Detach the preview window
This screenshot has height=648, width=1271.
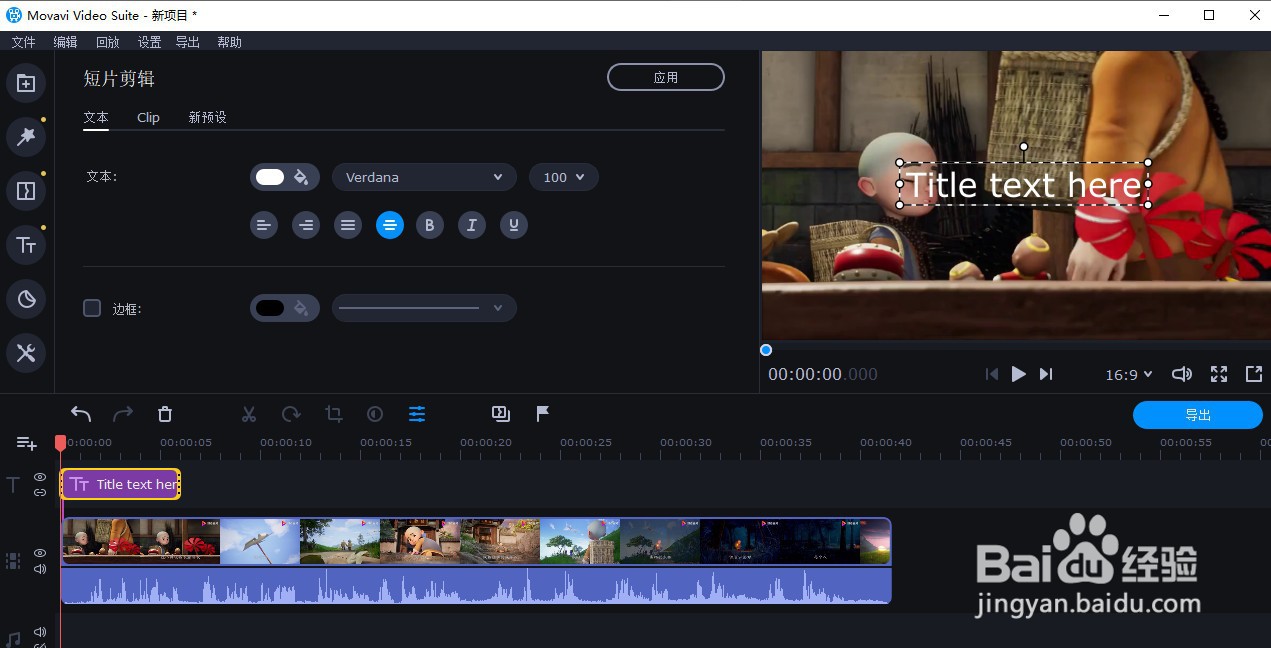(1254, 374)
